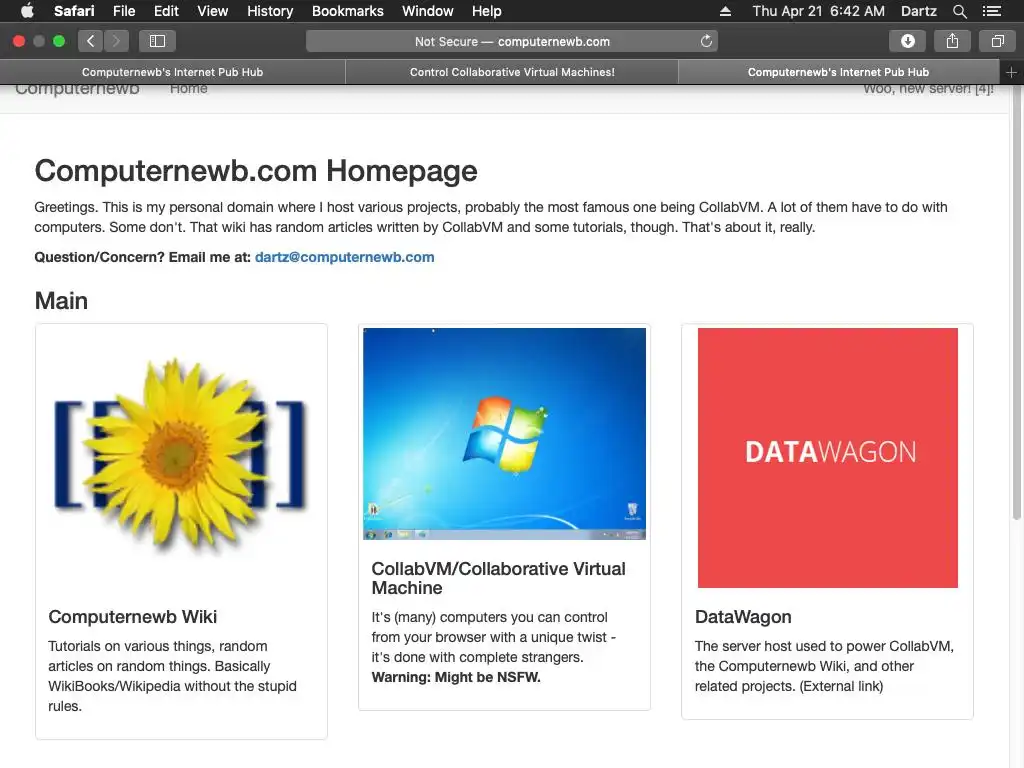Open the Computernewb Wiki card title

[x=133, y=617]
